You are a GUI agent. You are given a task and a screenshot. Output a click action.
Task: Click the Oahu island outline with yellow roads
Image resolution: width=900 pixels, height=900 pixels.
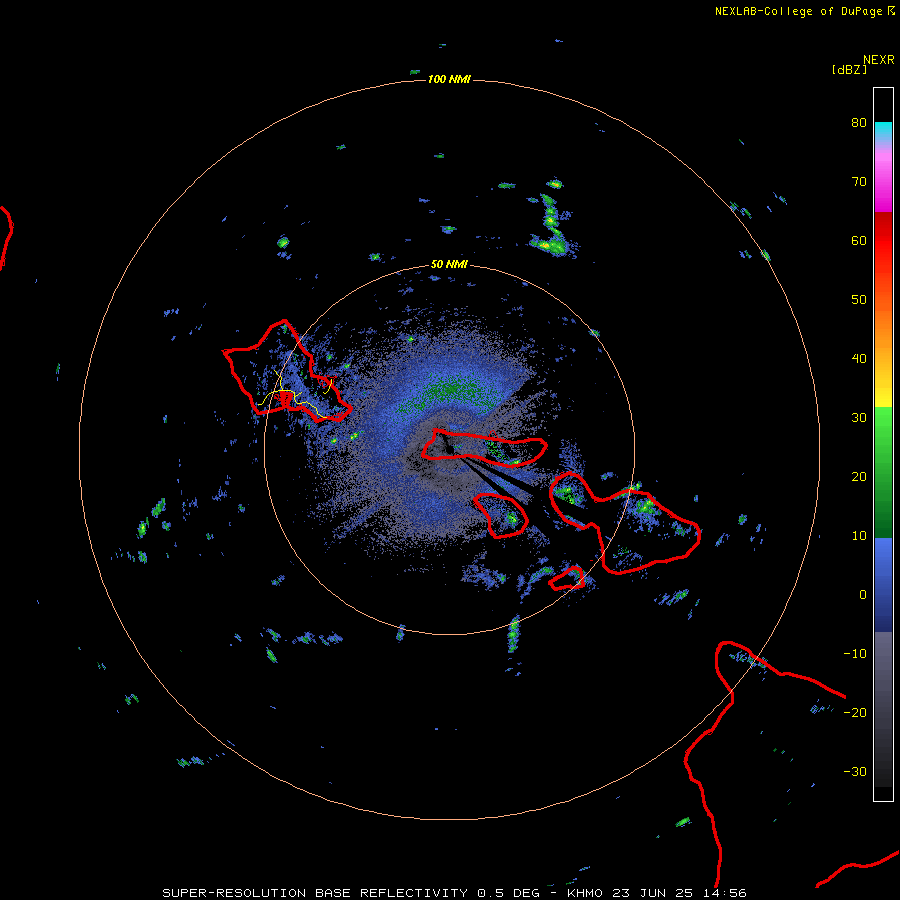pyautogui.click(x=285, y=371)
